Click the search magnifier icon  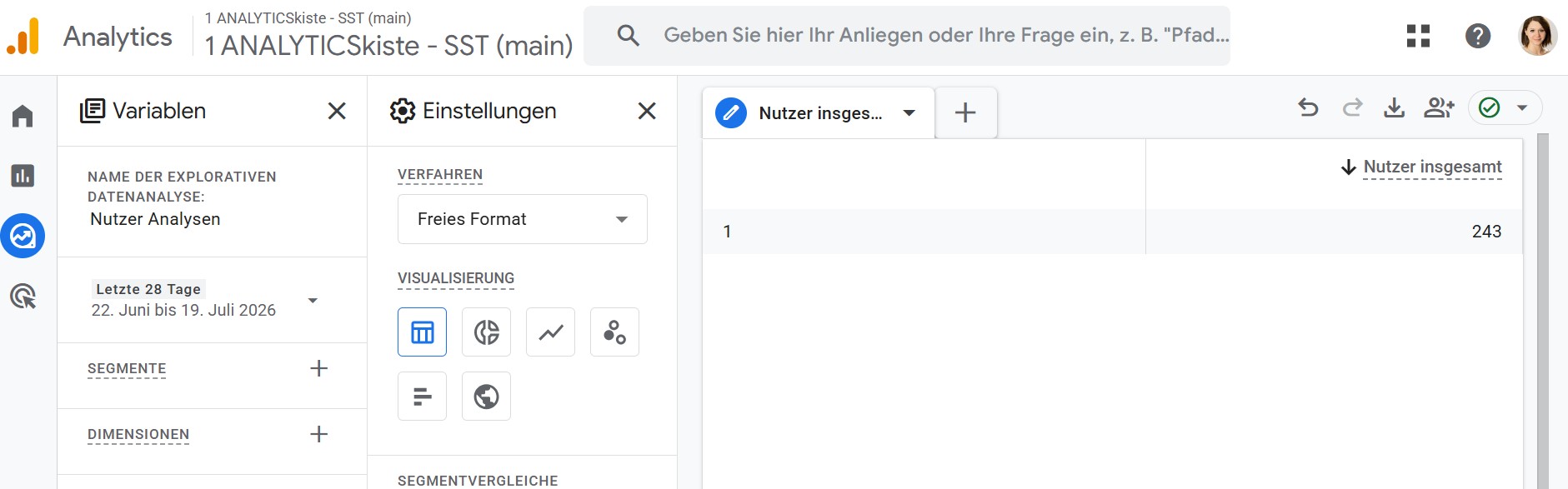point(629,35)
